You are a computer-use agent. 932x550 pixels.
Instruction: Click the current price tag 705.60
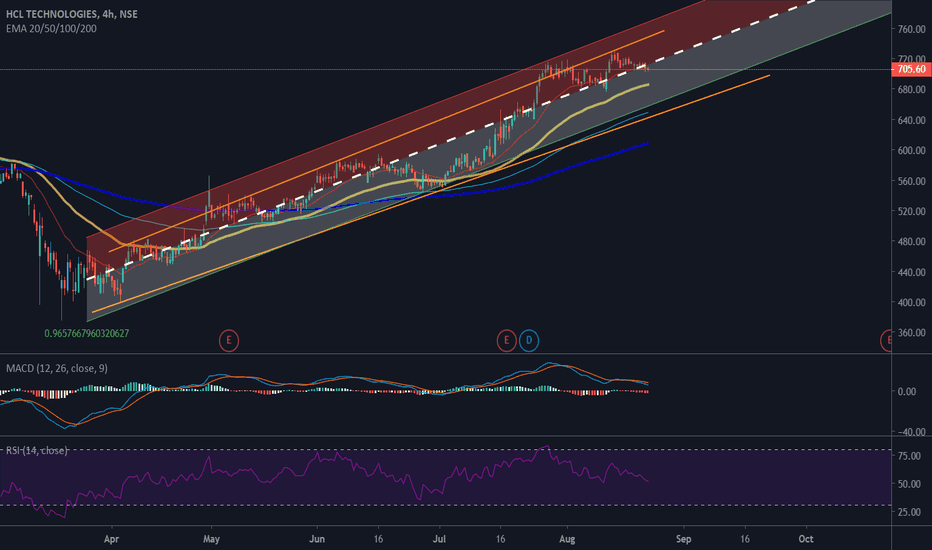click(911, 70)
